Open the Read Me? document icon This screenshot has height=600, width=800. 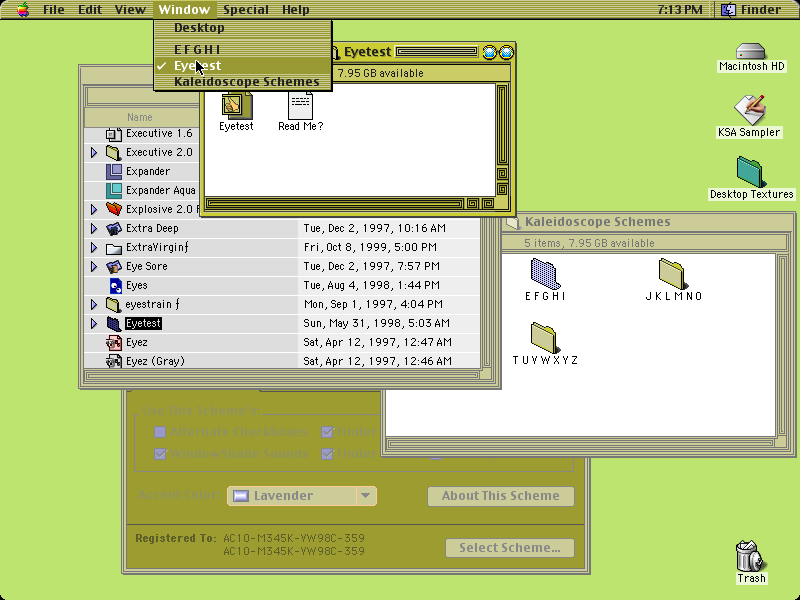click(x=301, y=105)
